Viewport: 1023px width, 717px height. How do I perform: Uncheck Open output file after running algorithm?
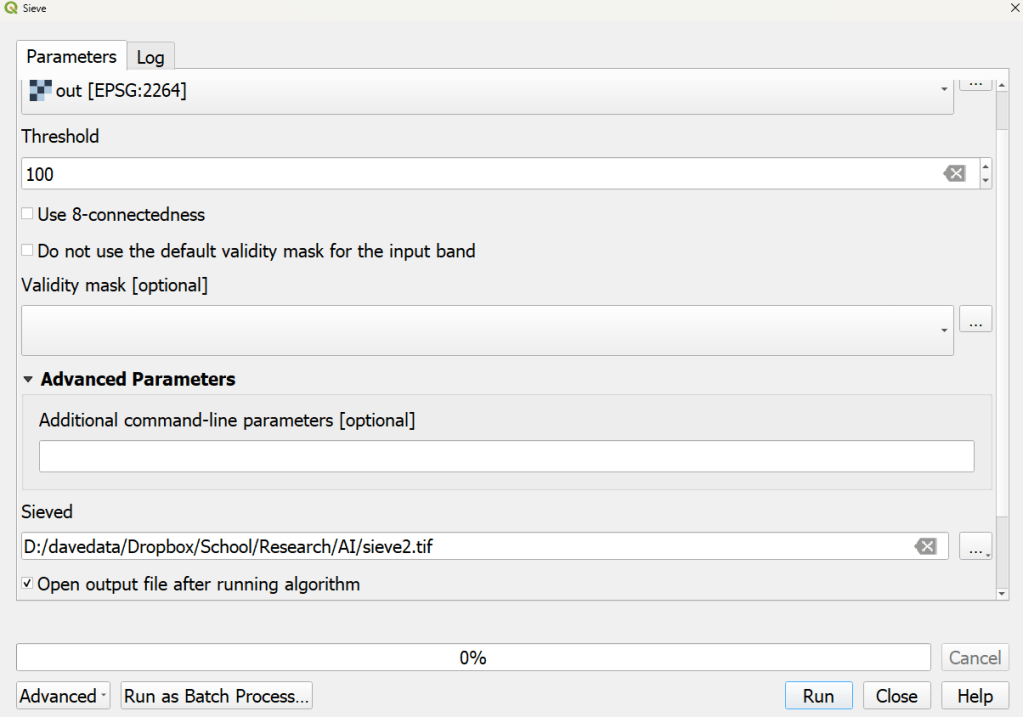28,584
